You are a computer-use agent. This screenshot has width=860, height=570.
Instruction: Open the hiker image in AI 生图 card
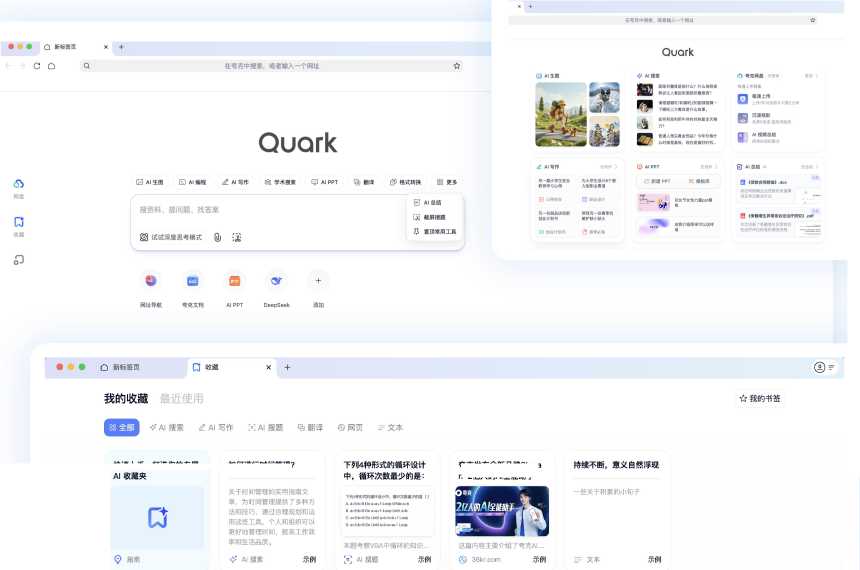[561, 114]
